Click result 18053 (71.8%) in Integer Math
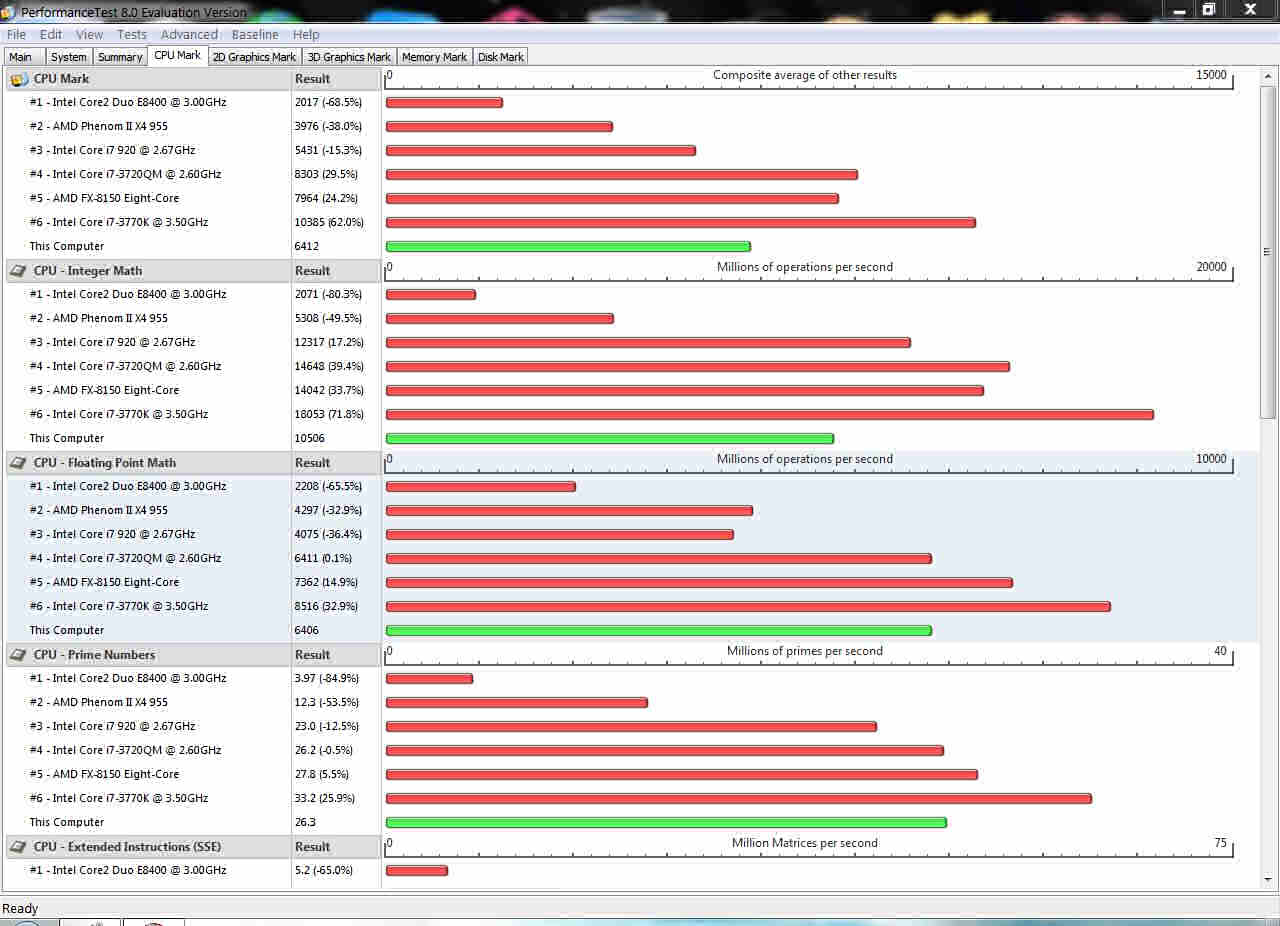Screen dimensions: 1280x926 click(x=328, y=414)
